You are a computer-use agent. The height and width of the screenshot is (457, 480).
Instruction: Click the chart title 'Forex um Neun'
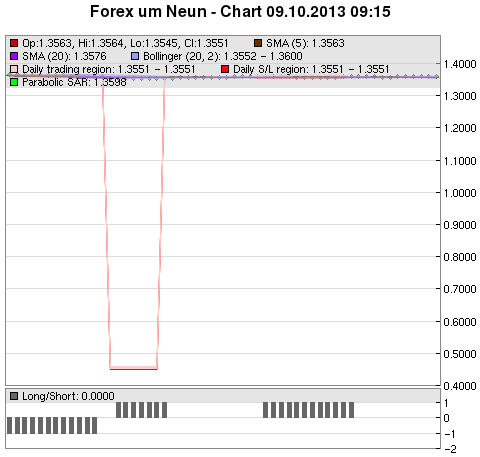(148, 12)
